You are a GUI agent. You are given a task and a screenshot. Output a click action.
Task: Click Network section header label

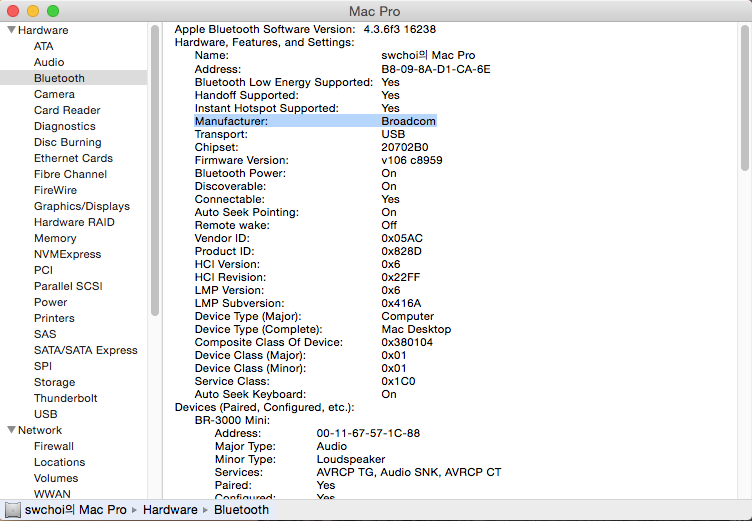(40, 430)
